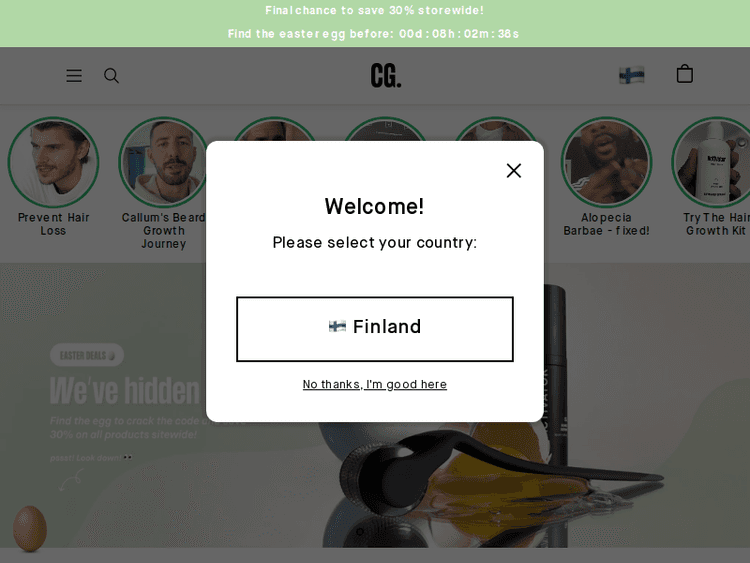This screenshot has width=750, height=563.
Task: Click "No thanks, I'm good here" link
Action: (375, 384)
